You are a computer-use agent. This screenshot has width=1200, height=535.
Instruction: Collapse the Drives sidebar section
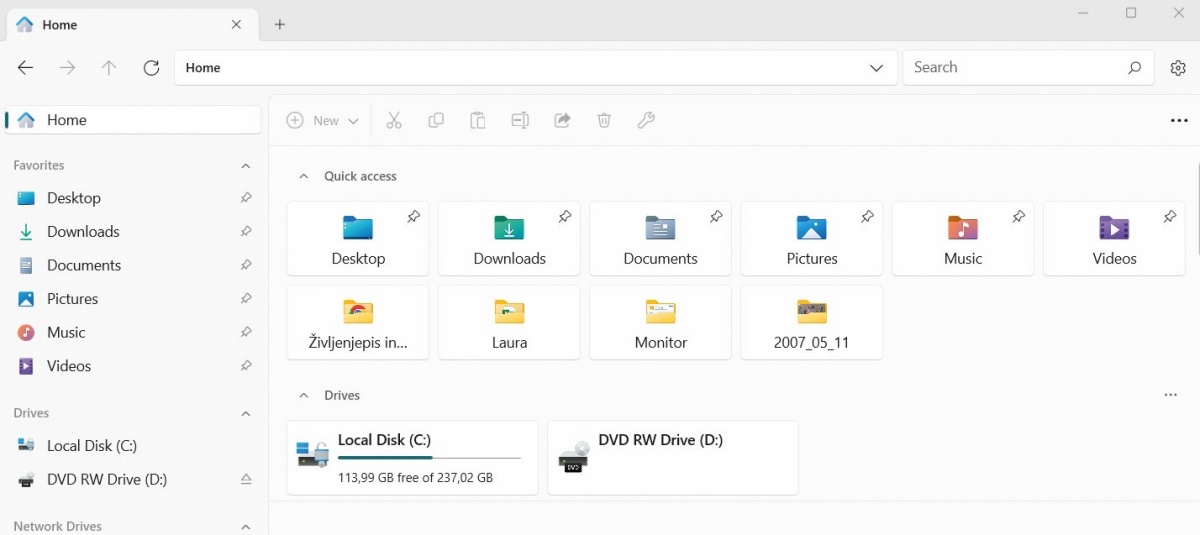click(x=246, y=413)
